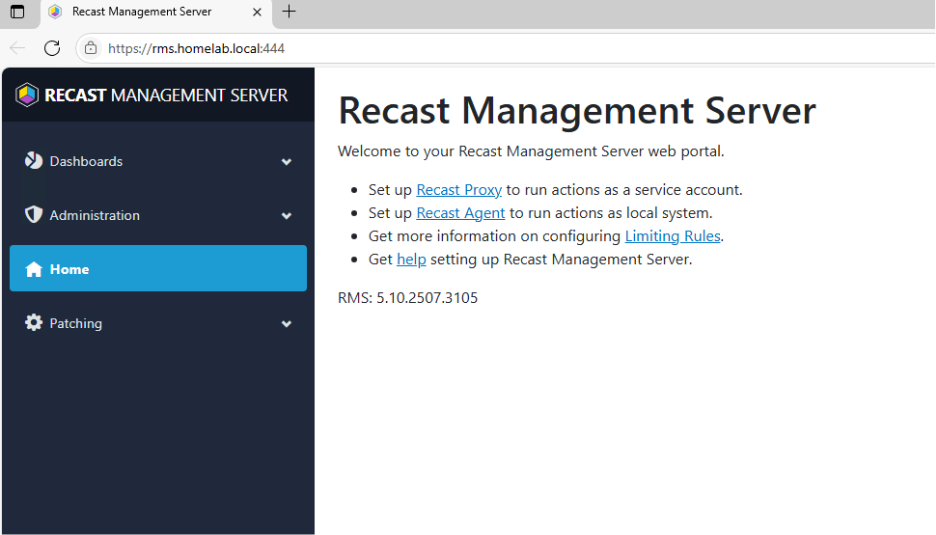The image size is (936, 535).
Task: Click the Recast Management Server page heading
Action: click(577, 110)
